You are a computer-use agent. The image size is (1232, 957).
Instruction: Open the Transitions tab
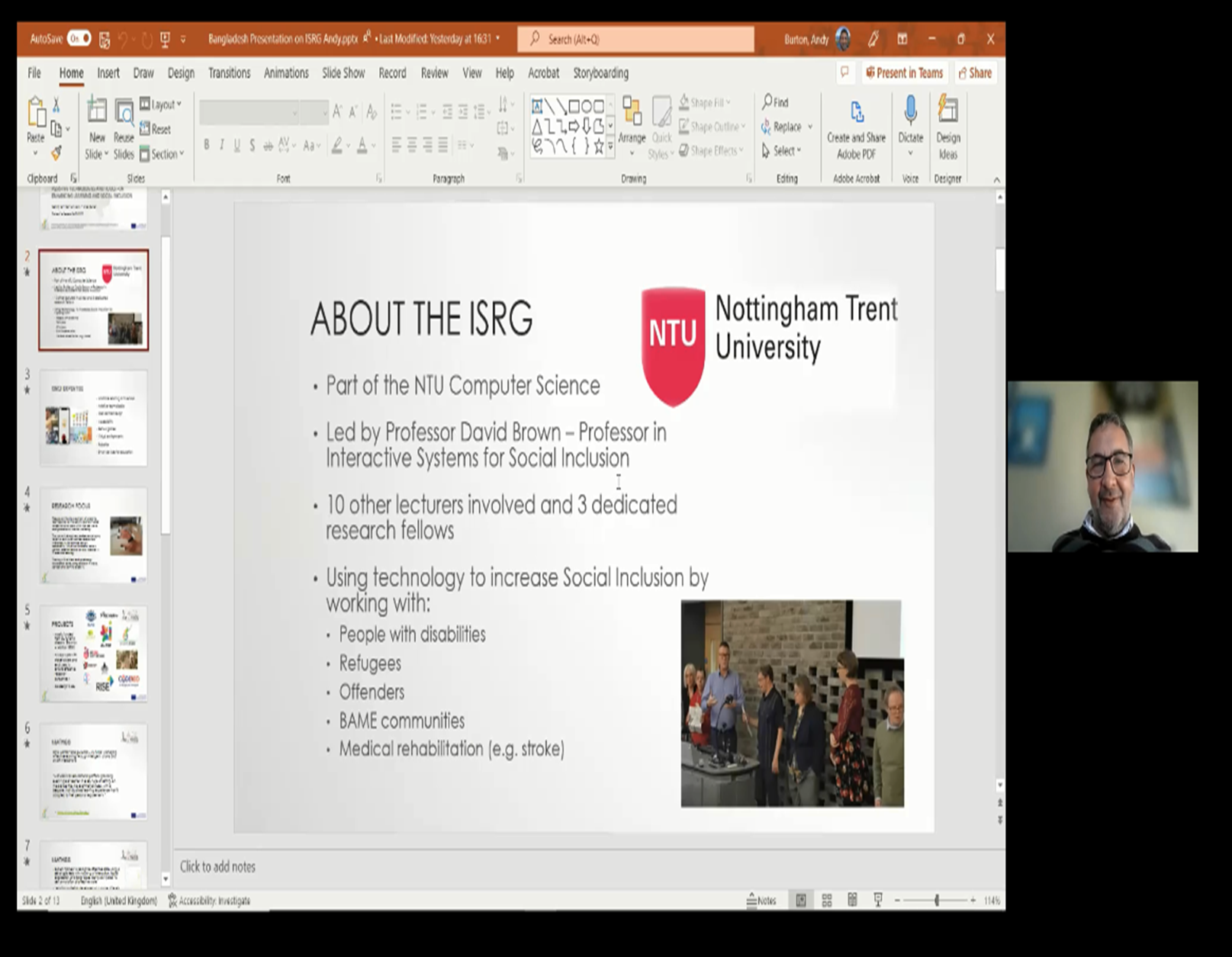pos(229,73)
